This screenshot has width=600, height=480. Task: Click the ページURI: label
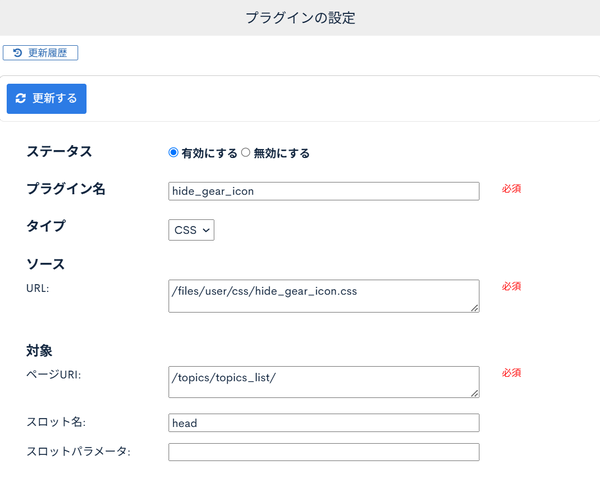click(54, 374)
